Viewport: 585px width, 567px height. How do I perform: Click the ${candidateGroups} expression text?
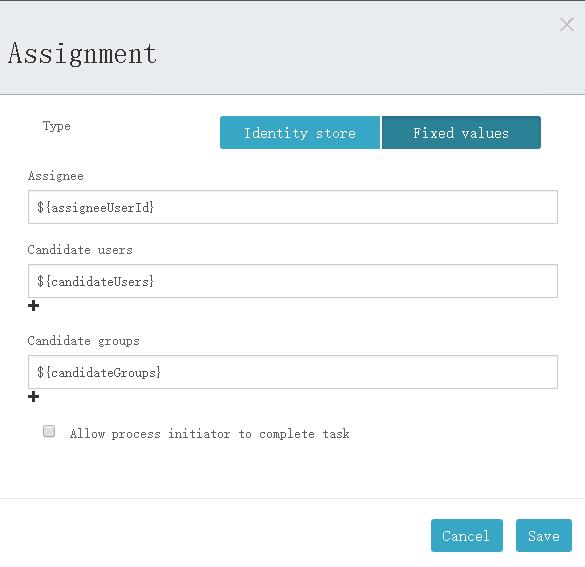99,372
